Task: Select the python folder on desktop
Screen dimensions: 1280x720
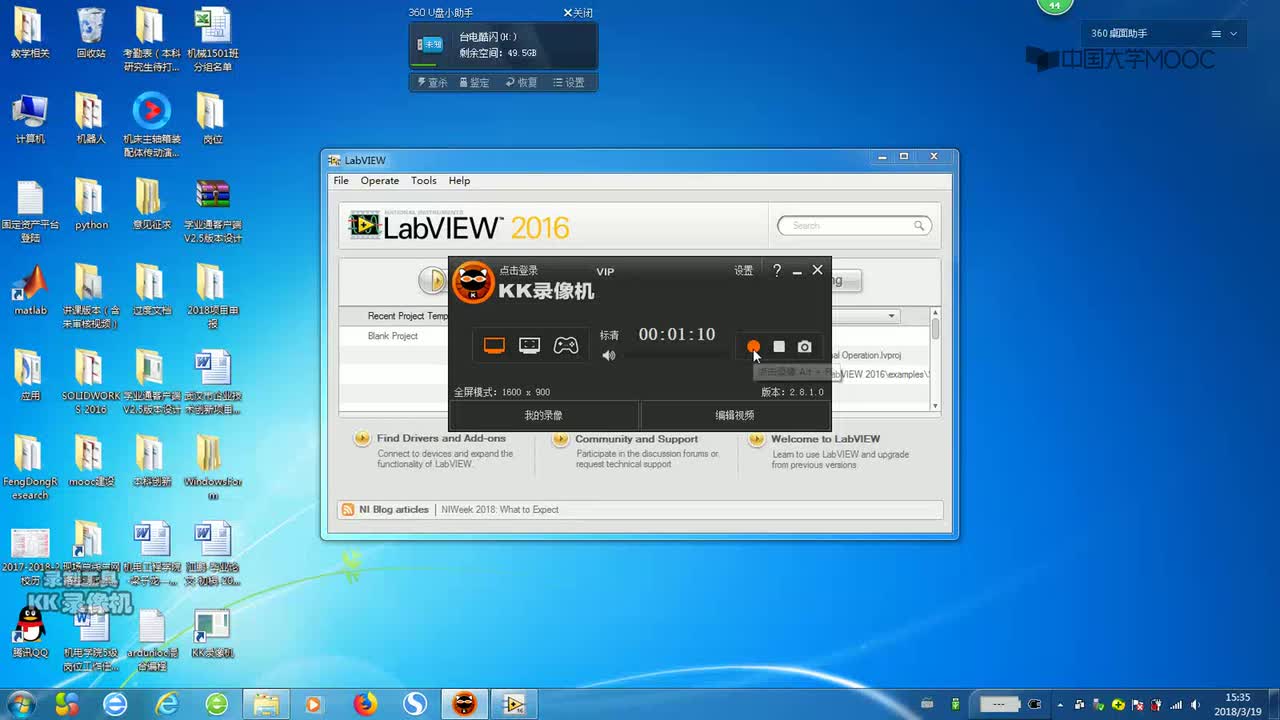Action: point(91,204)
